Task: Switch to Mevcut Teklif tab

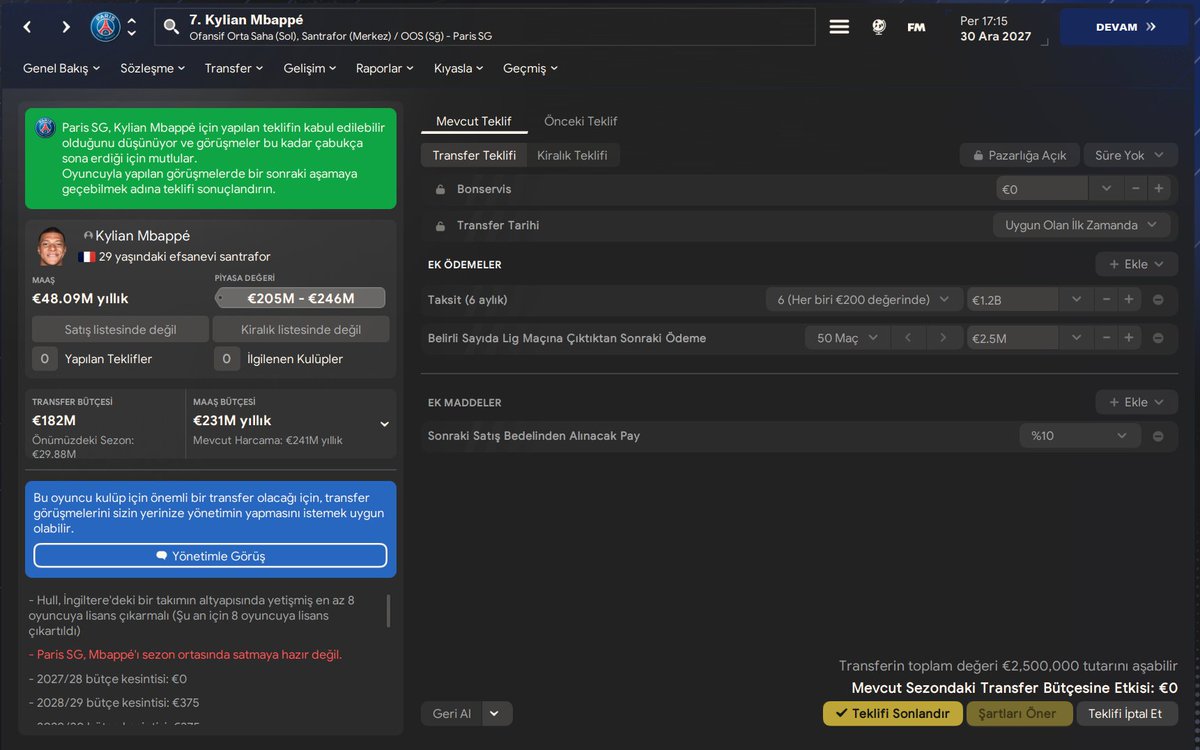Action: [474, 121]
